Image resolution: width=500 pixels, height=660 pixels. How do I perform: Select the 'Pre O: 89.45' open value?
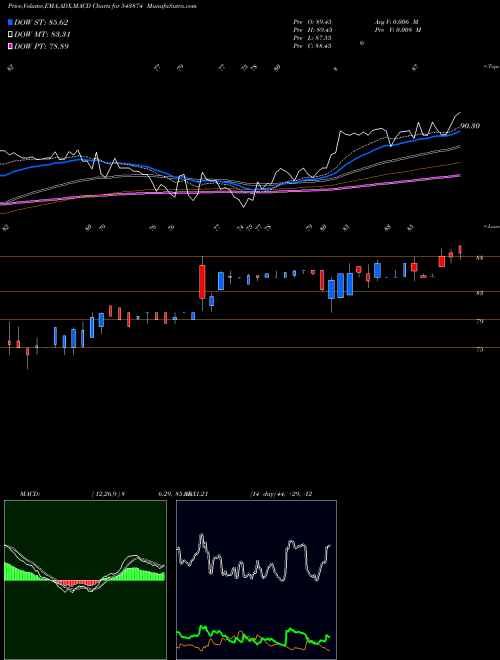(312, 22)
